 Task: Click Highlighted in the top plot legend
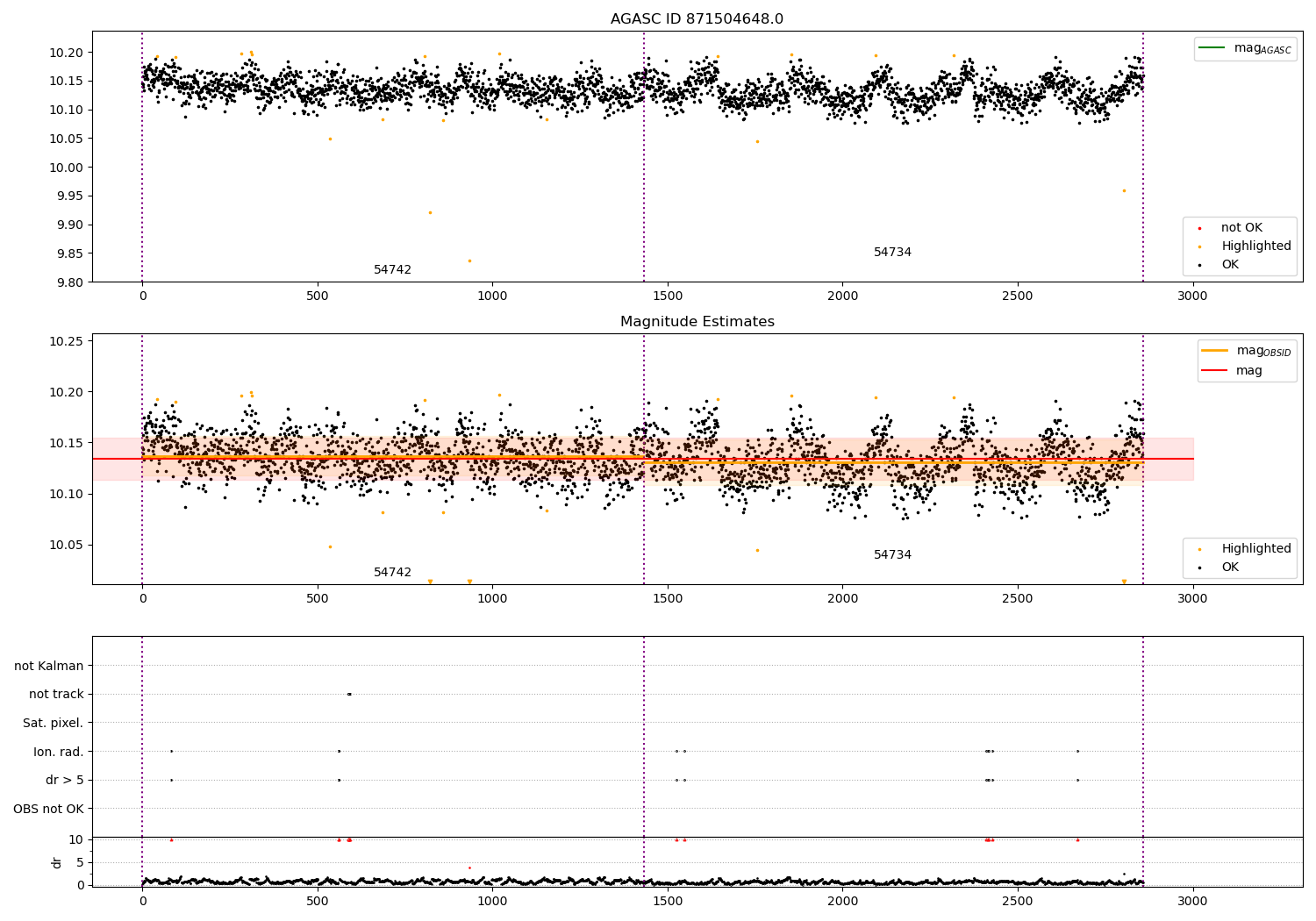click(1256, 246)
